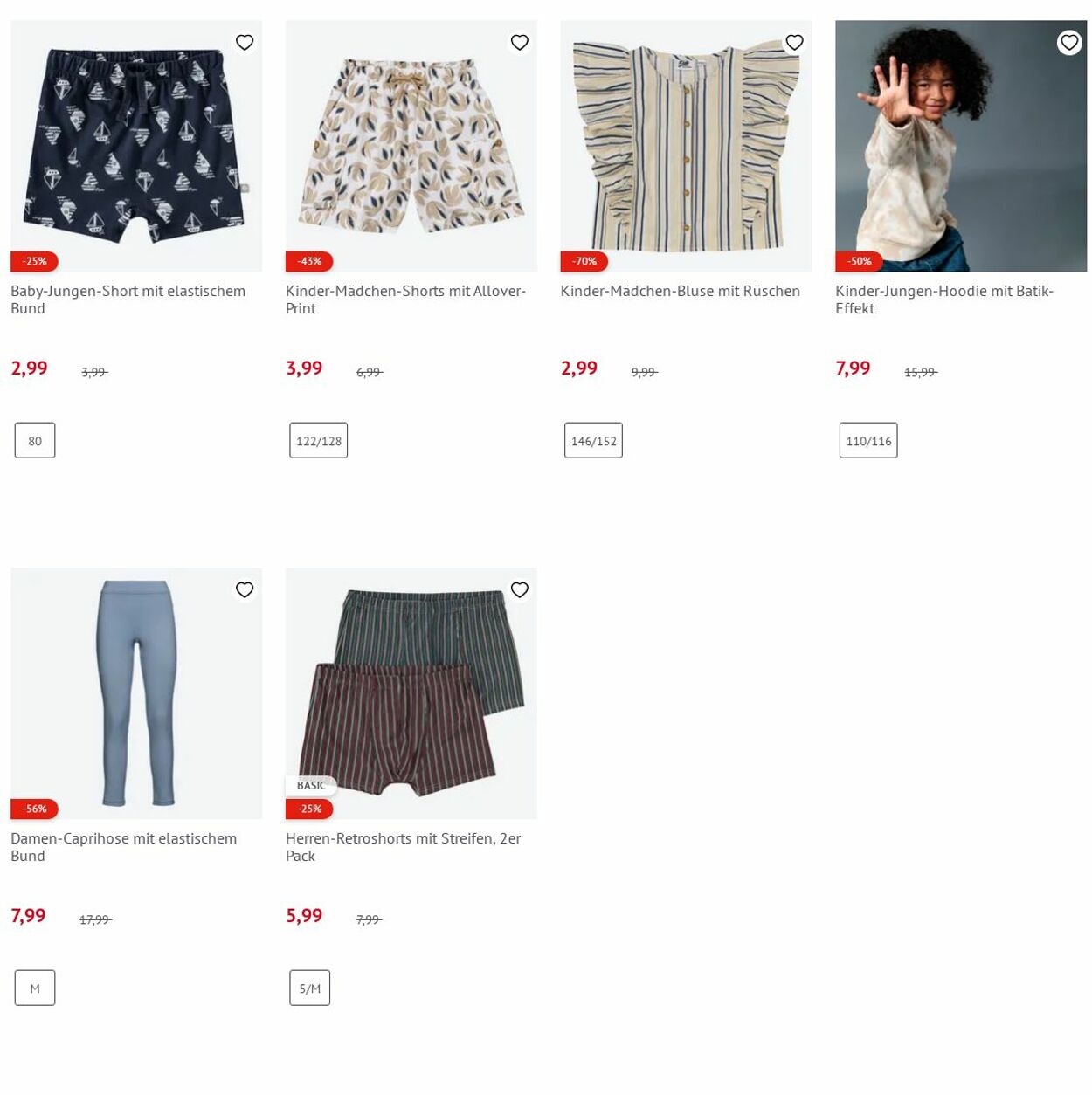Save Kinder-Jungen-Hoodie using heart icon

1069,42
